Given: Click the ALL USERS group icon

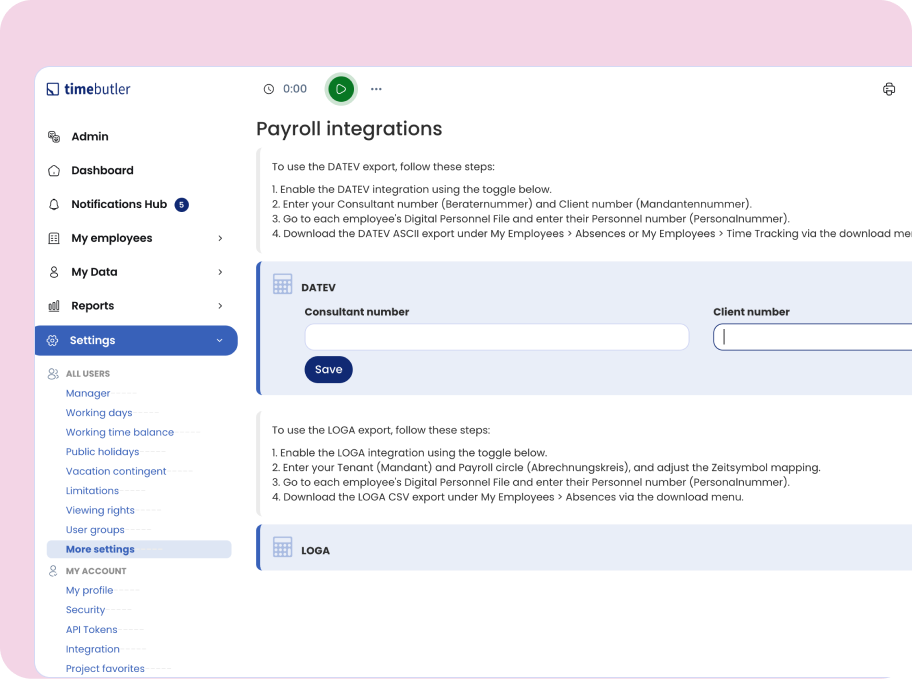Looking at the screenshot, I should (53, 374).
